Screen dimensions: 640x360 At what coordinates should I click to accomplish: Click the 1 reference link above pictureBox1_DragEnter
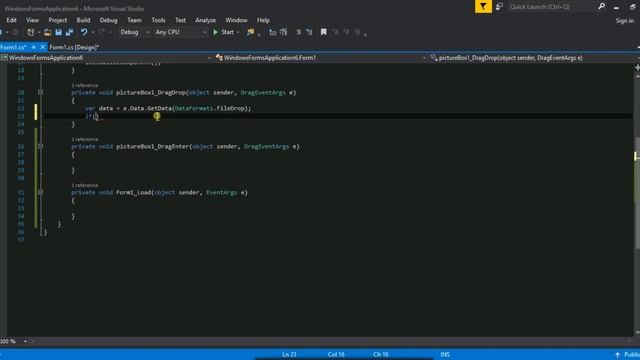85,139
